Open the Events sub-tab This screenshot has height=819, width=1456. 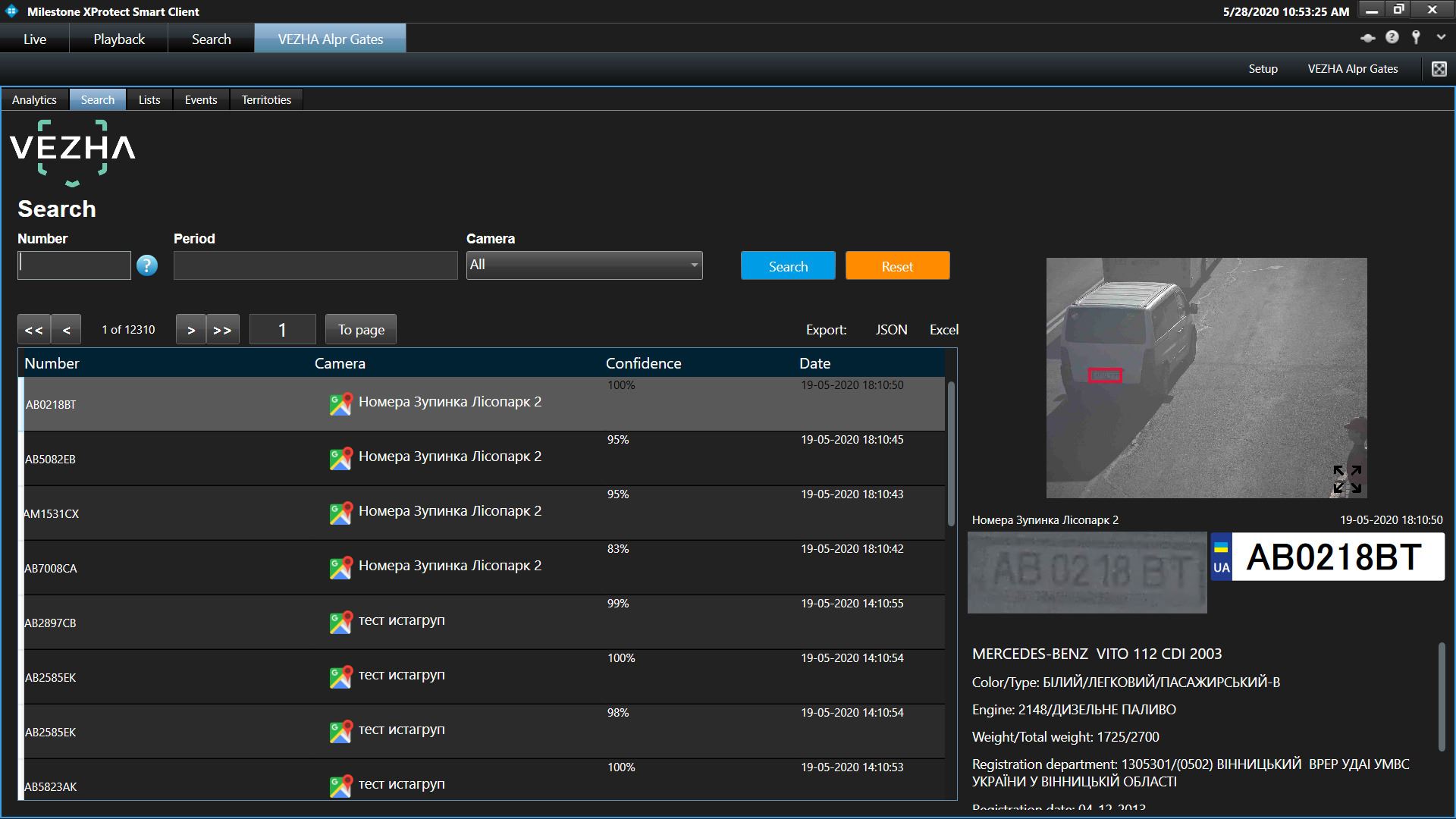pyautogui.click(x=201, y=99)
